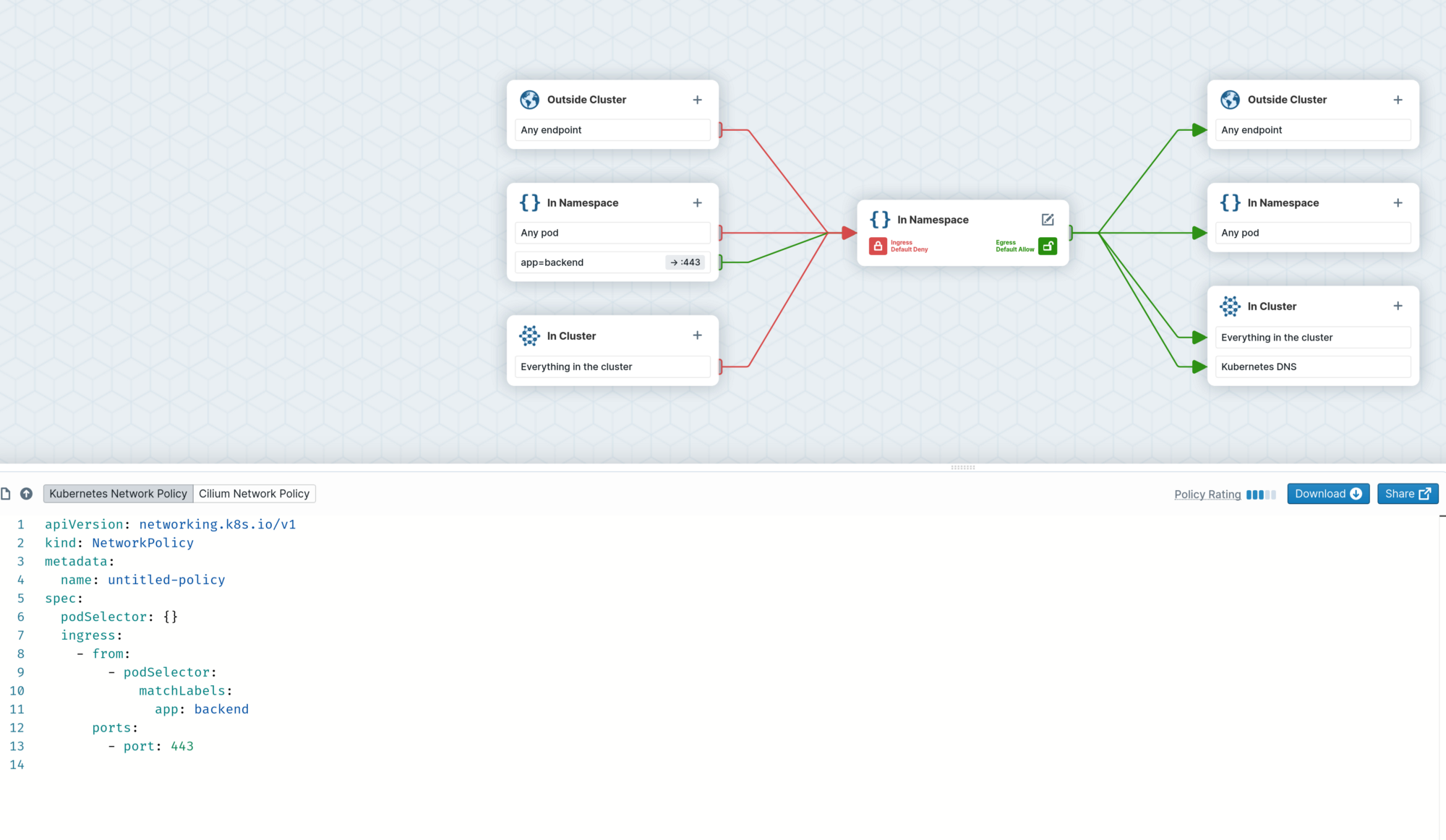The height and width of the screenshot is (840, 1446).
Task: Select Kubernetes Network Policy tab
Action: coord(118,494)
